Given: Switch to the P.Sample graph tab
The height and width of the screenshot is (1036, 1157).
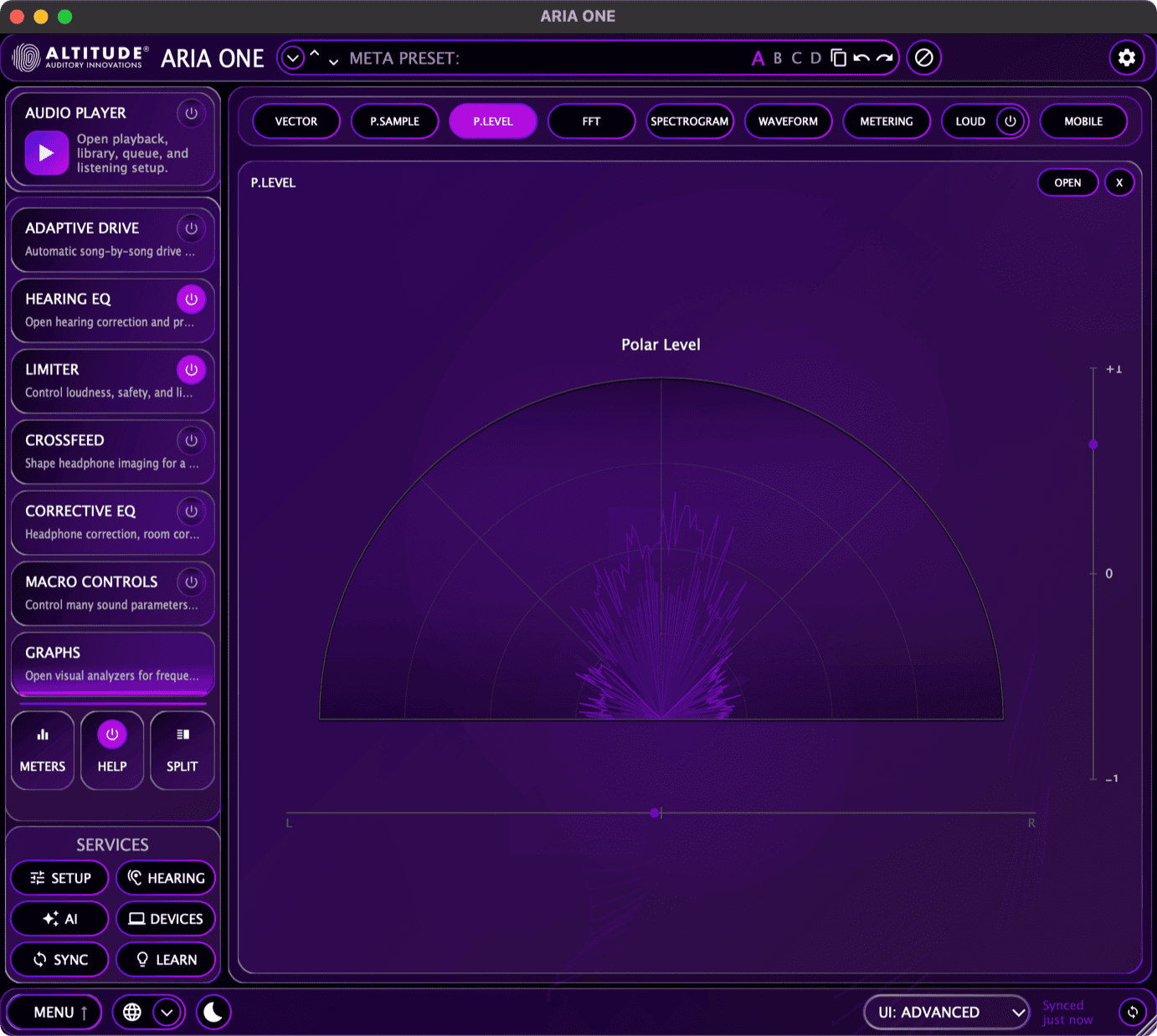Looking at the screenshot, I should (x=395, y=121).
